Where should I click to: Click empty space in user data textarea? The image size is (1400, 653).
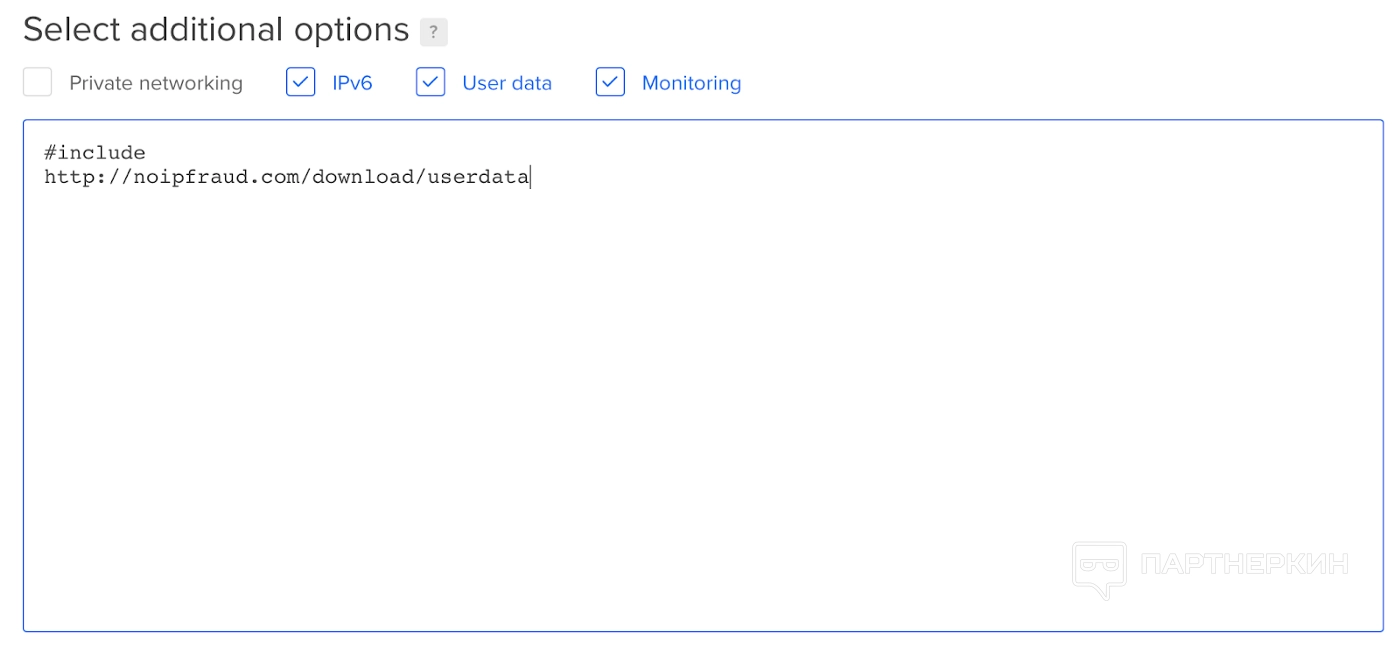pos(600,400)
